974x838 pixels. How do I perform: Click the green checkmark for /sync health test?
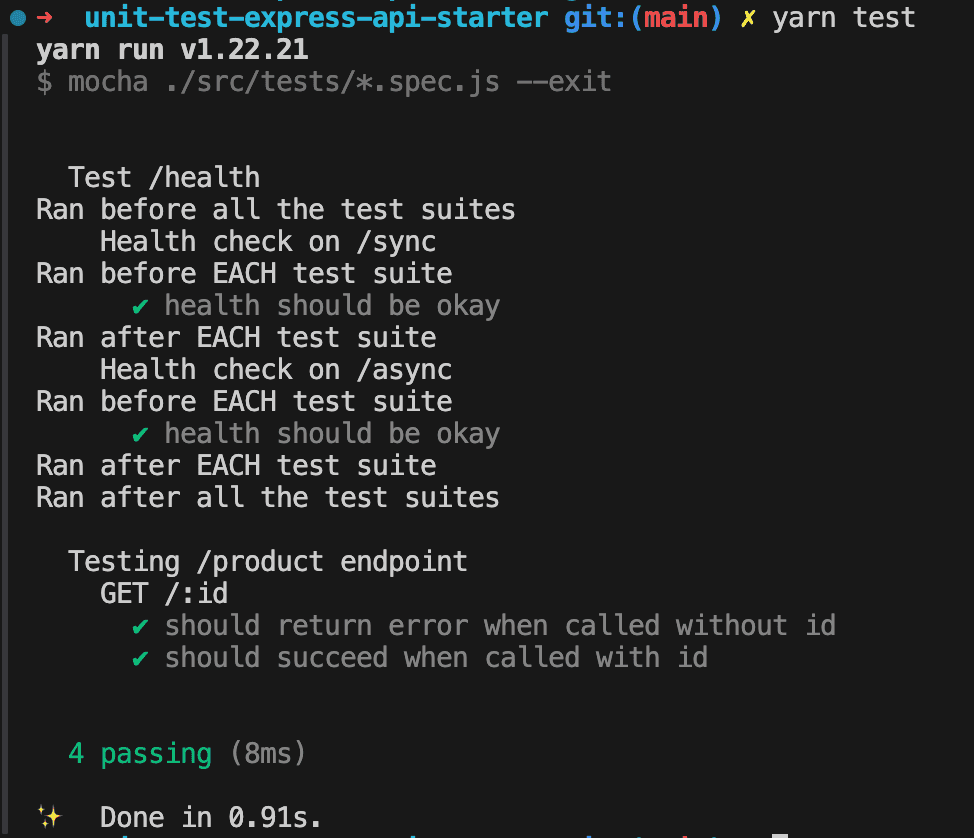(140, 306)
